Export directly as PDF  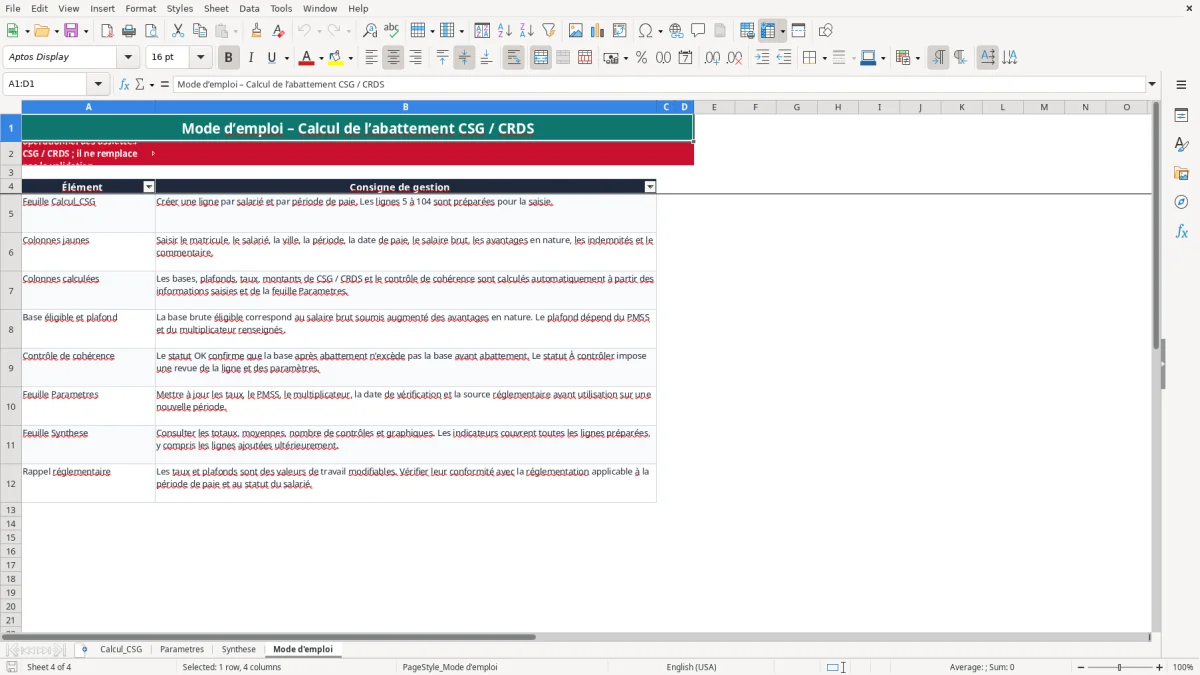pos(107,31)
